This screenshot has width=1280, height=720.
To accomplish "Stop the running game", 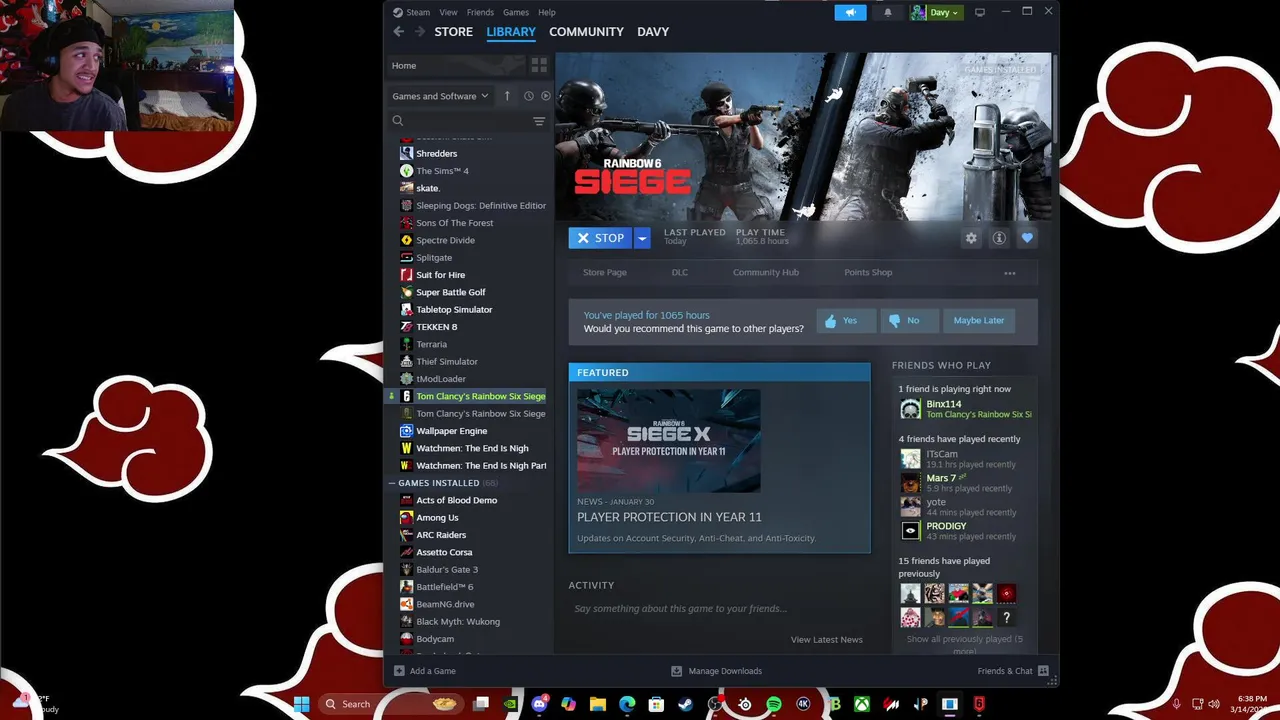I will pos(600,238).
